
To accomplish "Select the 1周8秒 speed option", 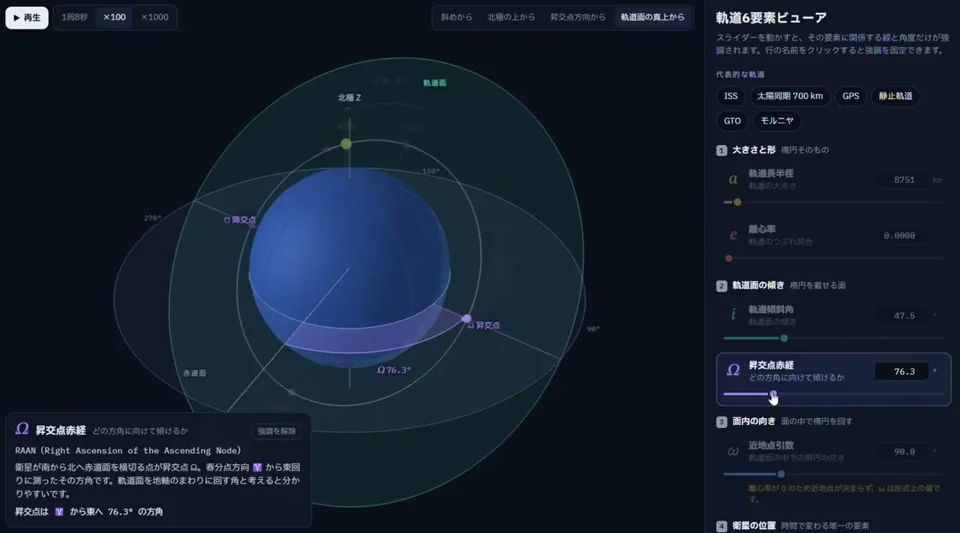I will click(x=75, y=17).
